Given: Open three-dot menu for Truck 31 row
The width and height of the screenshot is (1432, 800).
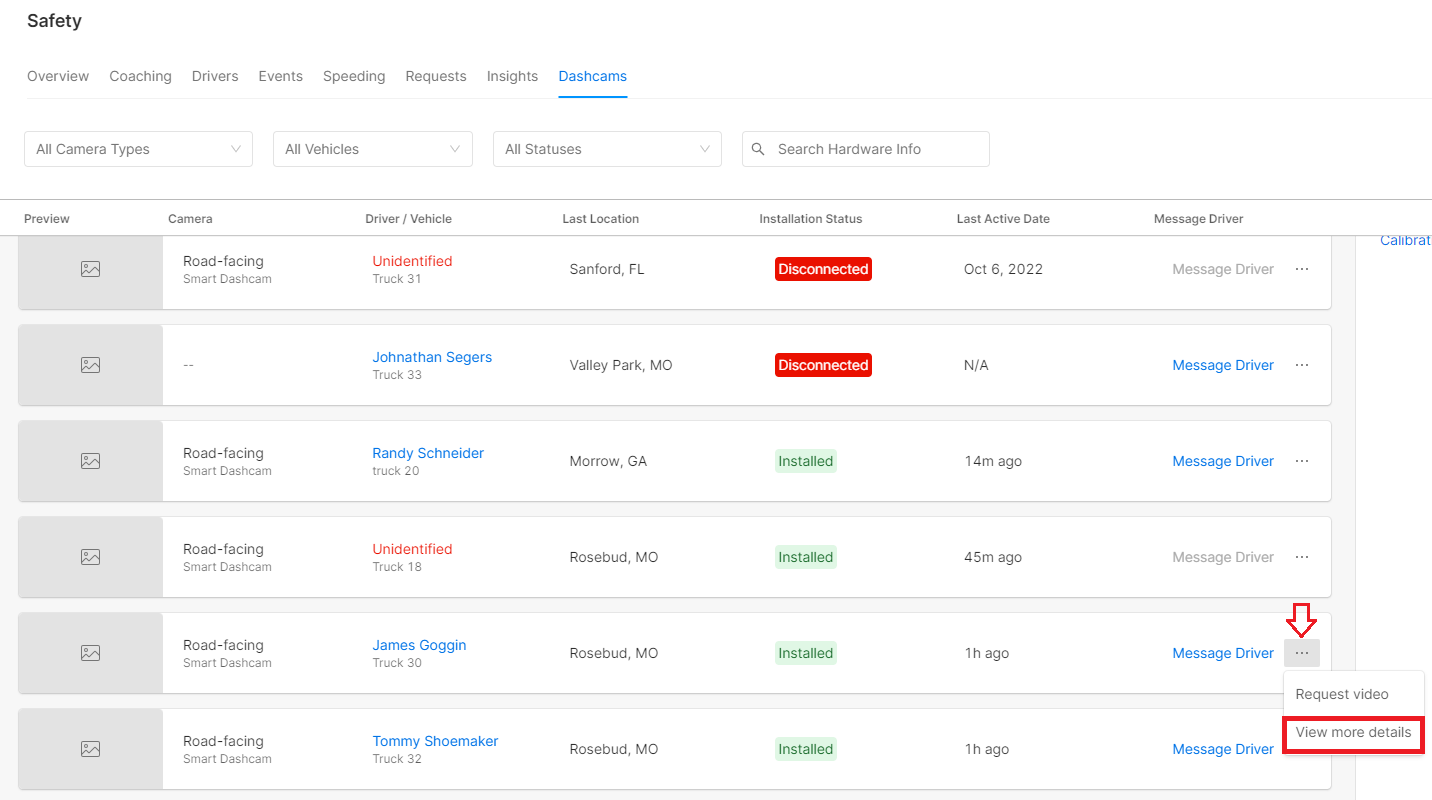Looking at the screenshot, I should [1301, 269].
